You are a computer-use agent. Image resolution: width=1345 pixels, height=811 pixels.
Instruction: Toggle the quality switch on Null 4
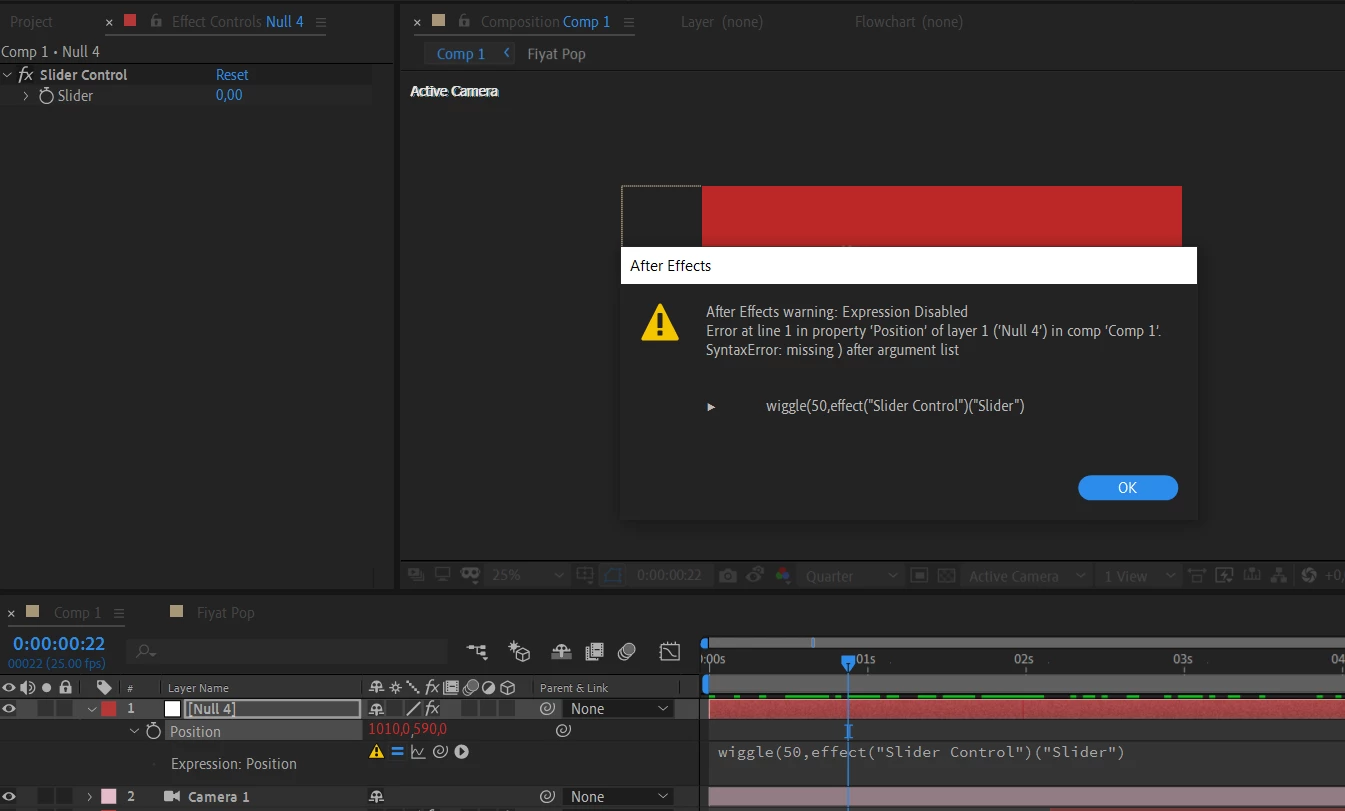click(x=413, y=709)
